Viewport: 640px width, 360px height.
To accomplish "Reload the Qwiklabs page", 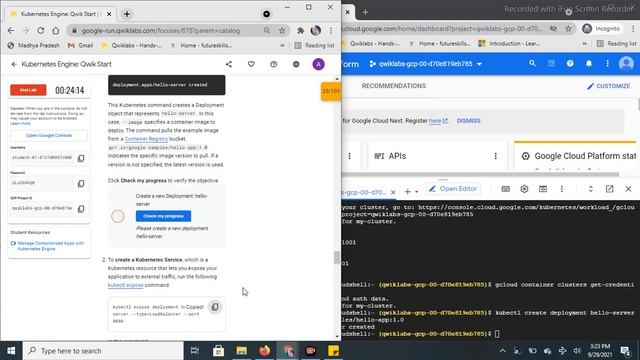I will 40,31.
